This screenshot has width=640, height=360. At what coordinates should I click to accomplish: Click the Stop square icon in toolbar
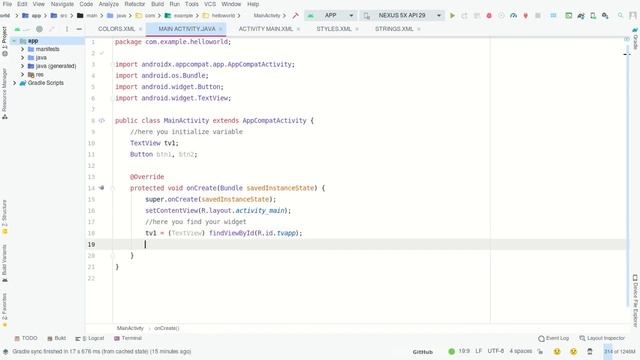[538, 16]
